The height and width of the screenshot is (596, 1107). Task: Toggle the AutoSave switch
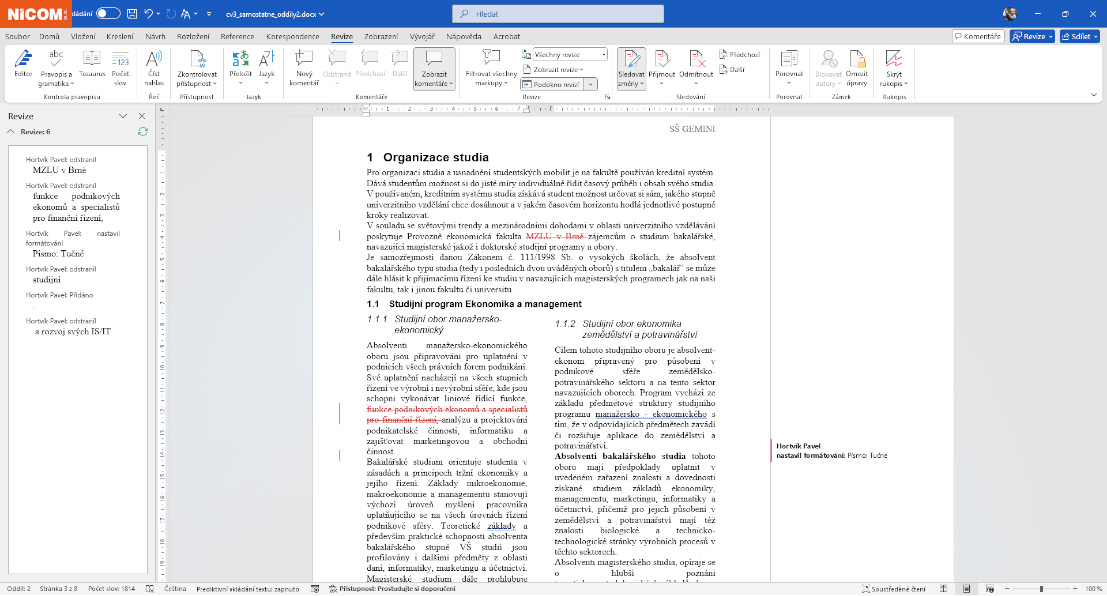(107, 13)
